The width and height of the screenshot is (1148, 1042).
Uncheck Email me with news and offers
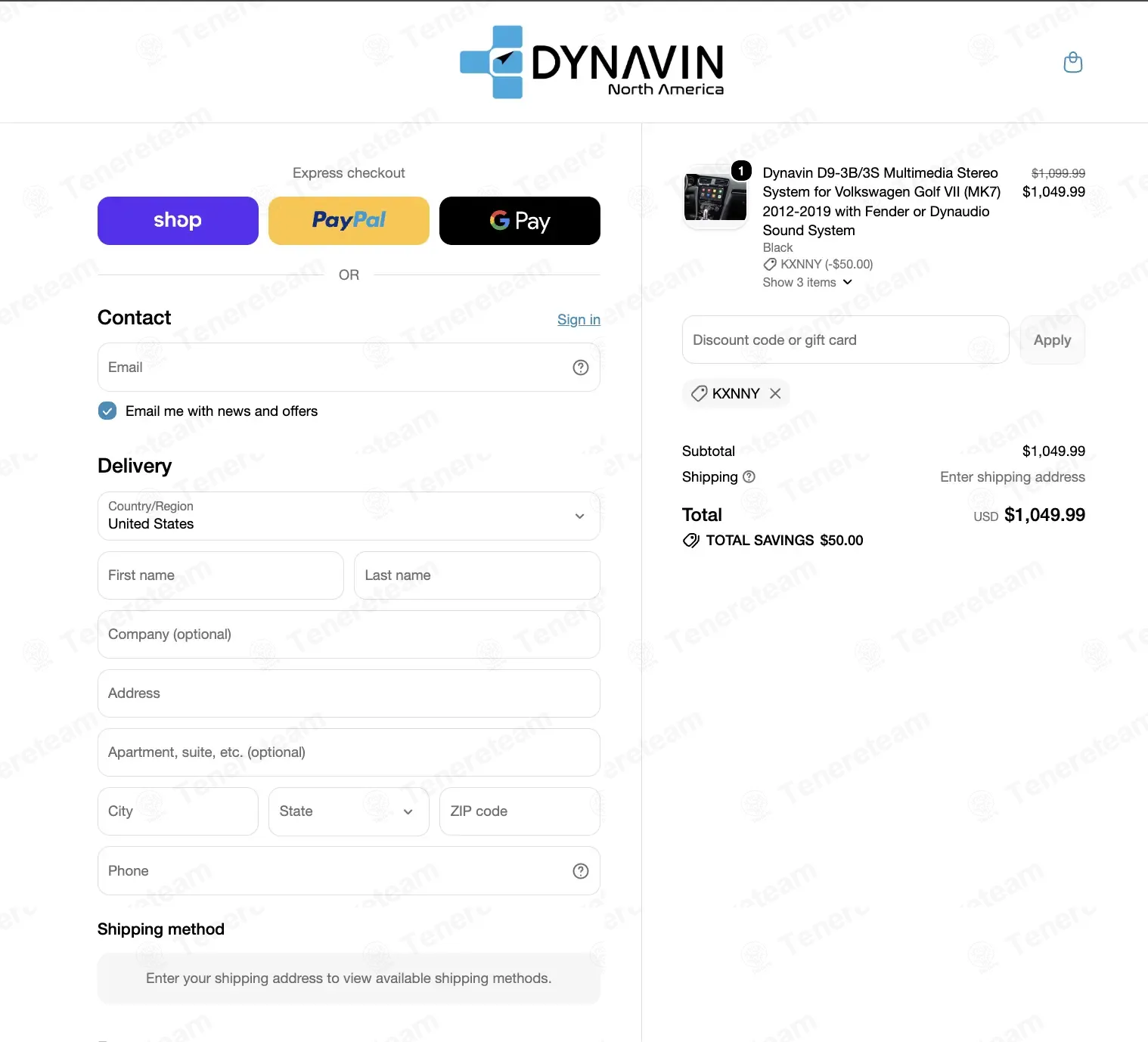click(x=107, y=411)
